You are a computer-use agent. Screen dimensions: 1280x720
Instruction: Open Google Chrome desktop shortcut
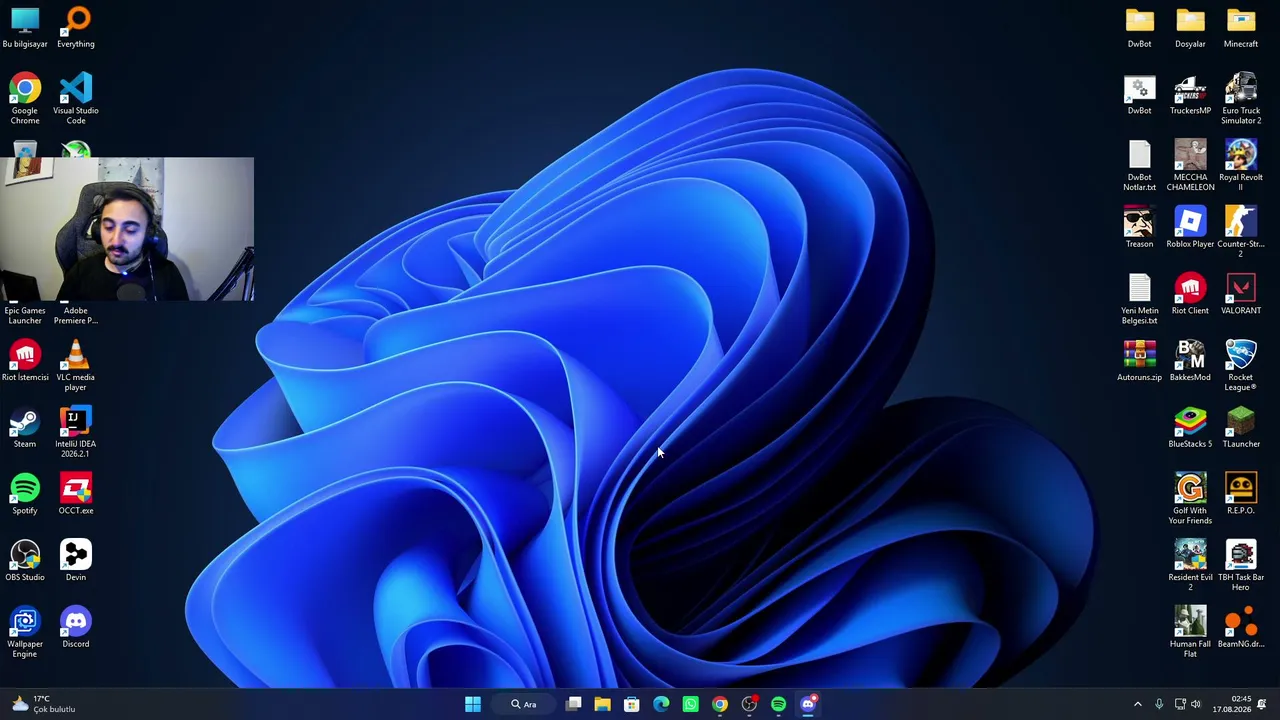[x=25, y=98]
